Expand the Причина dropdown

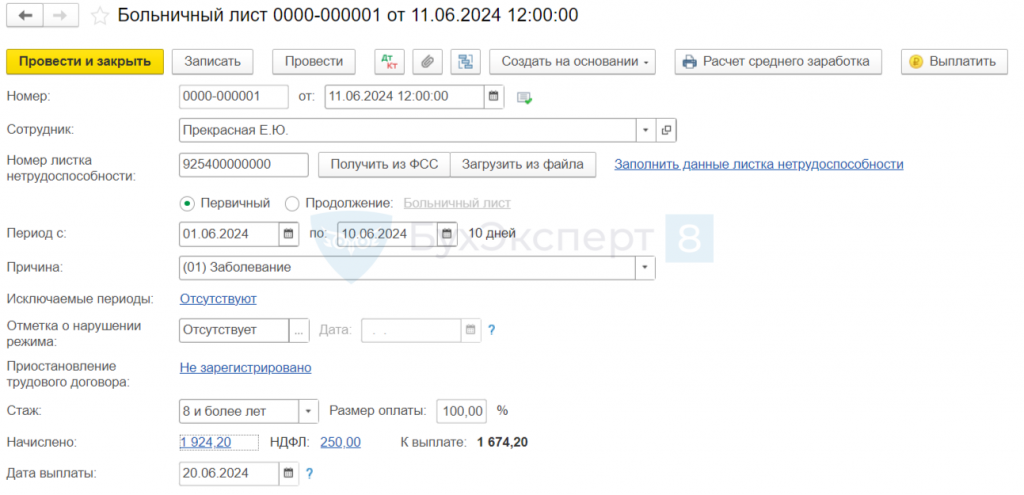(x=645, y=267)
